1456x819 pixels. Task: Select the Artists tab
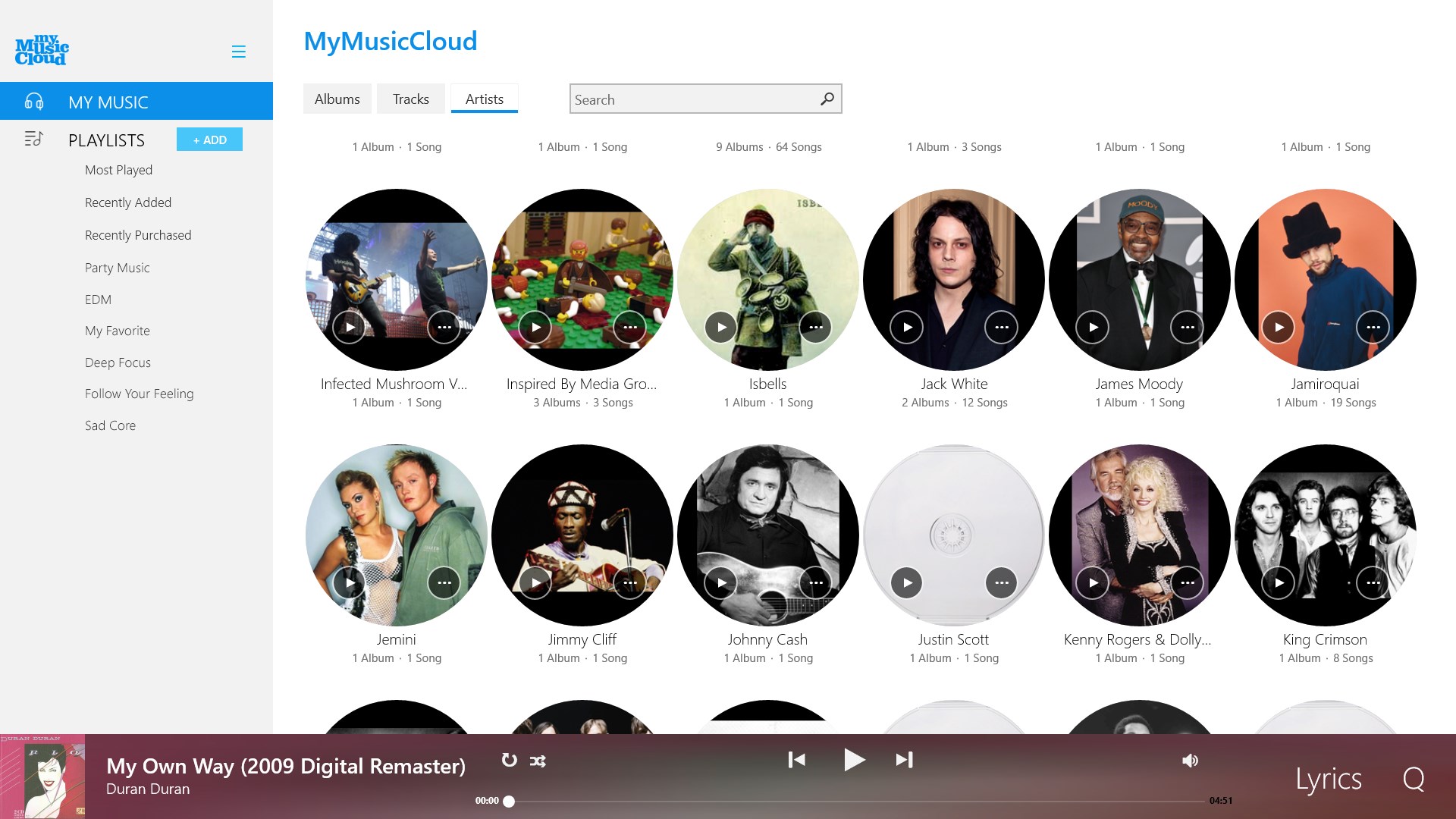(485, 99)
